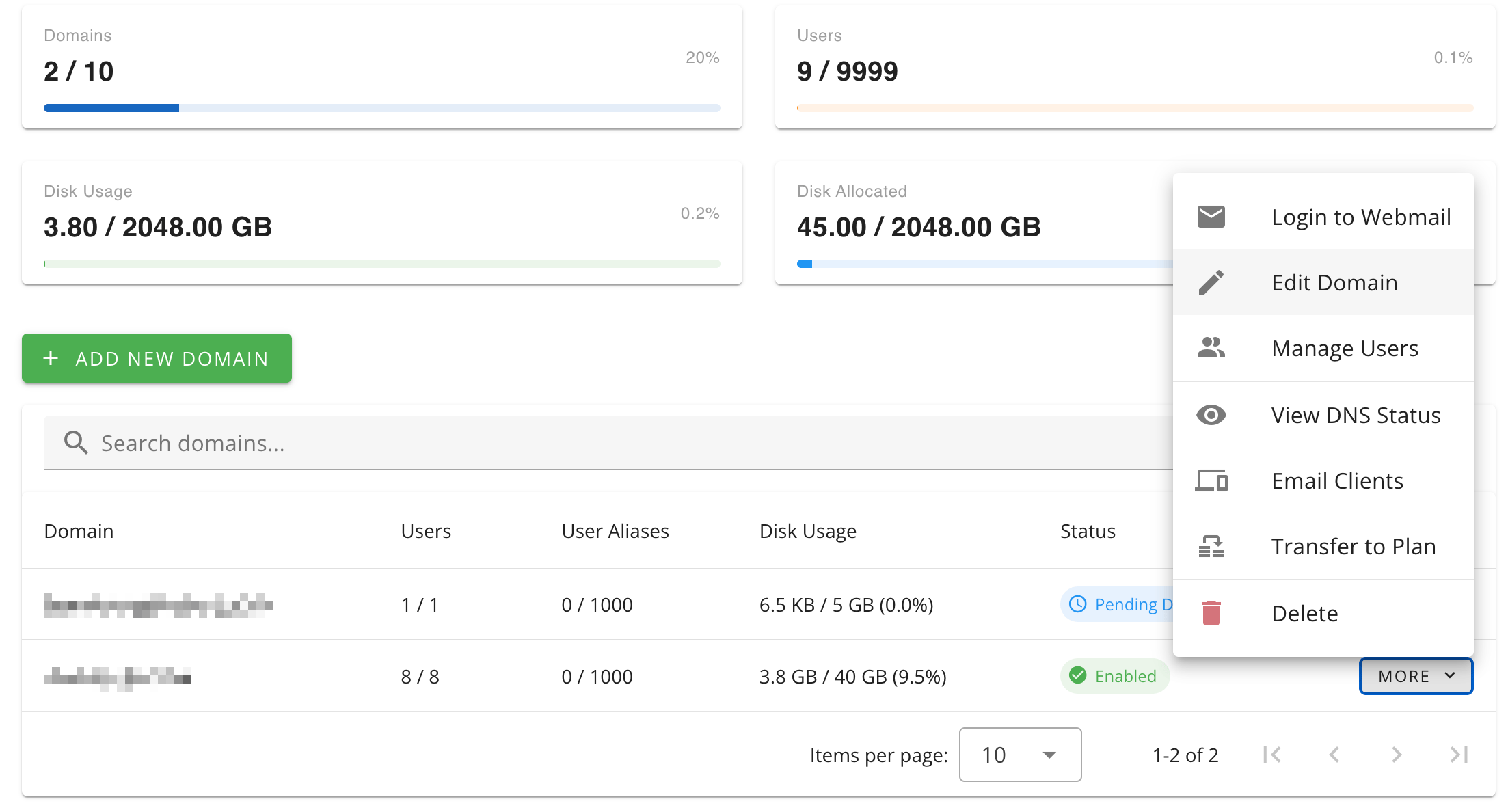Click the ADD NEW DOMAIN button

pyautogui.click(x=157, y=358)
